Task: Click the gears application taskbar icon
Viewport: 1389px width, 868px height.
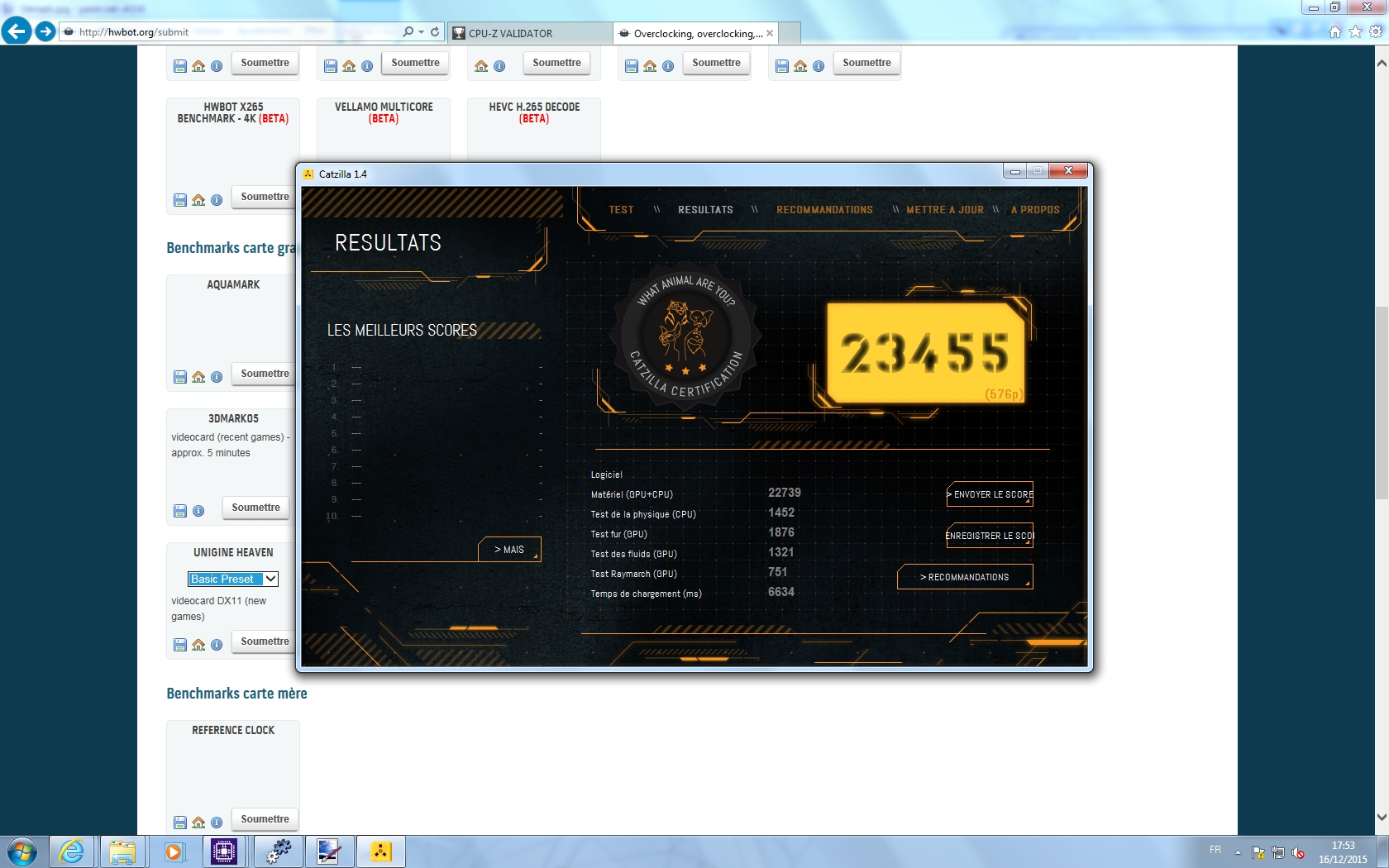Action: tap(278, 851)
